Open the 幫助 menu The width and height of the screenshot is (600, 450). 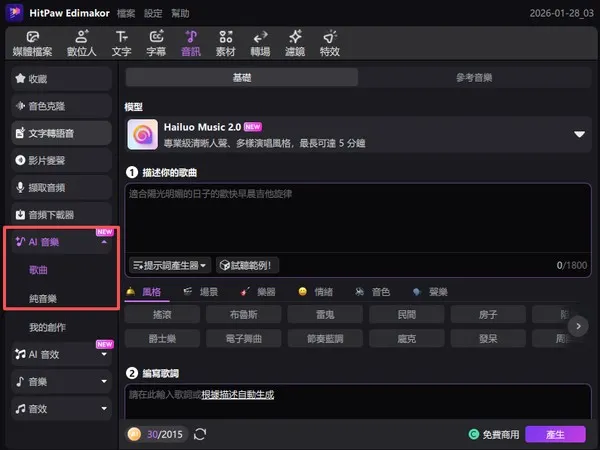(180, 13)
